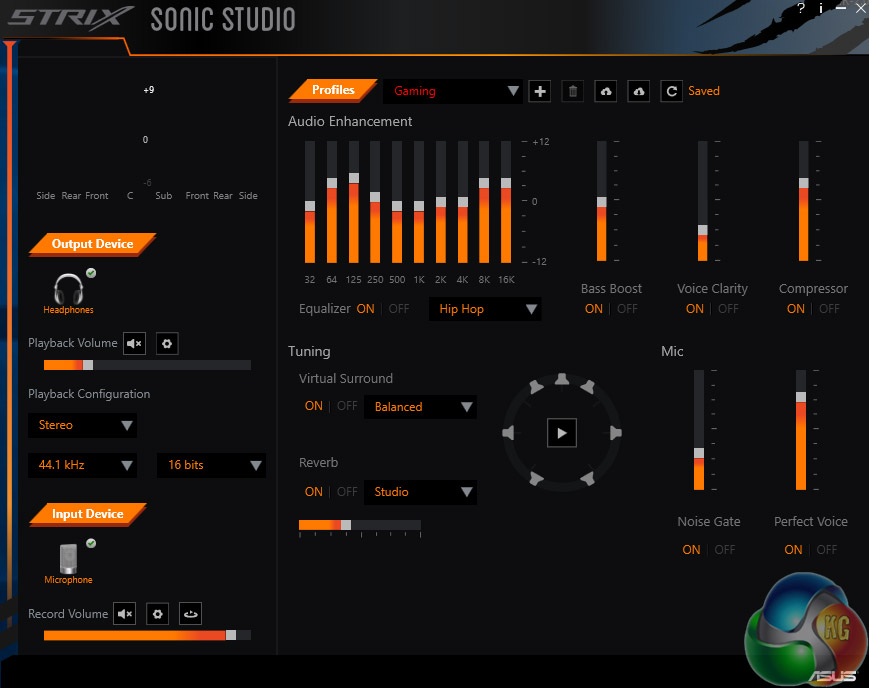The width and height of the screenshot is (869, 688).
Task: Click the Saved status text
Action: coord(704,91)
